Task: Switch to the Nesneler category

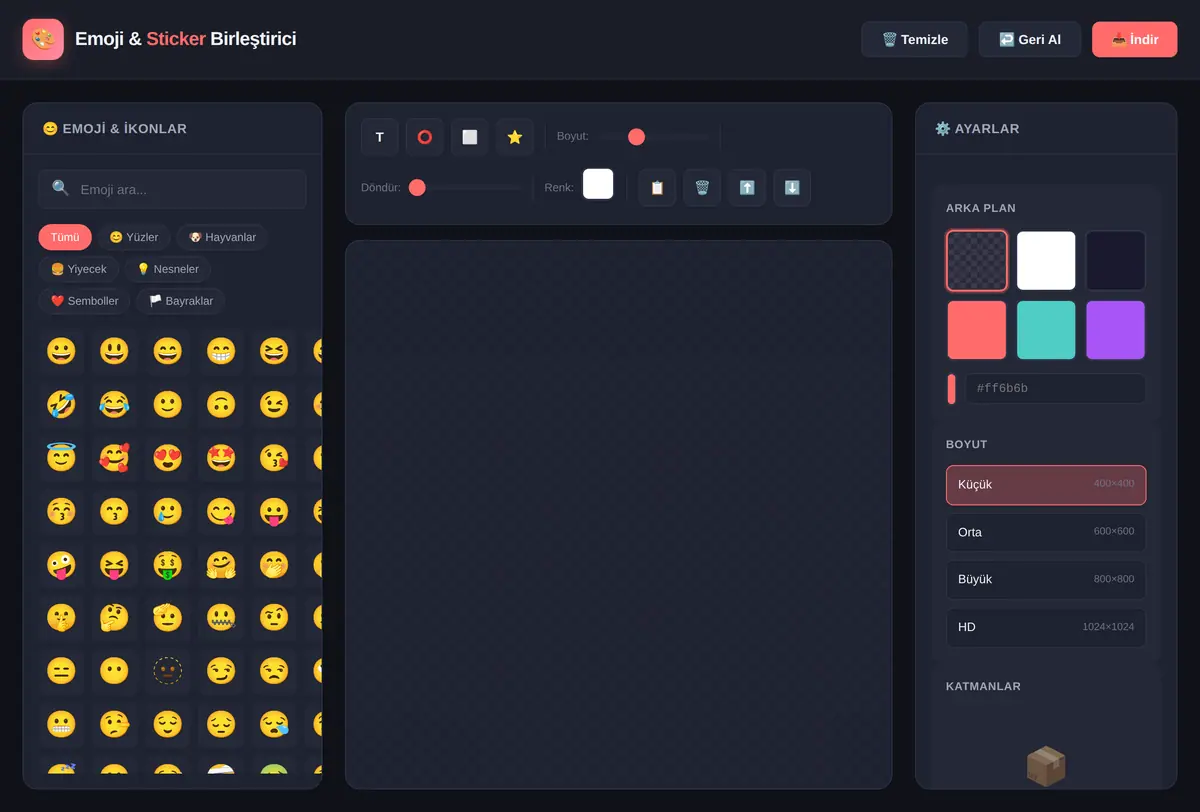Action: (x=168, y=269)
